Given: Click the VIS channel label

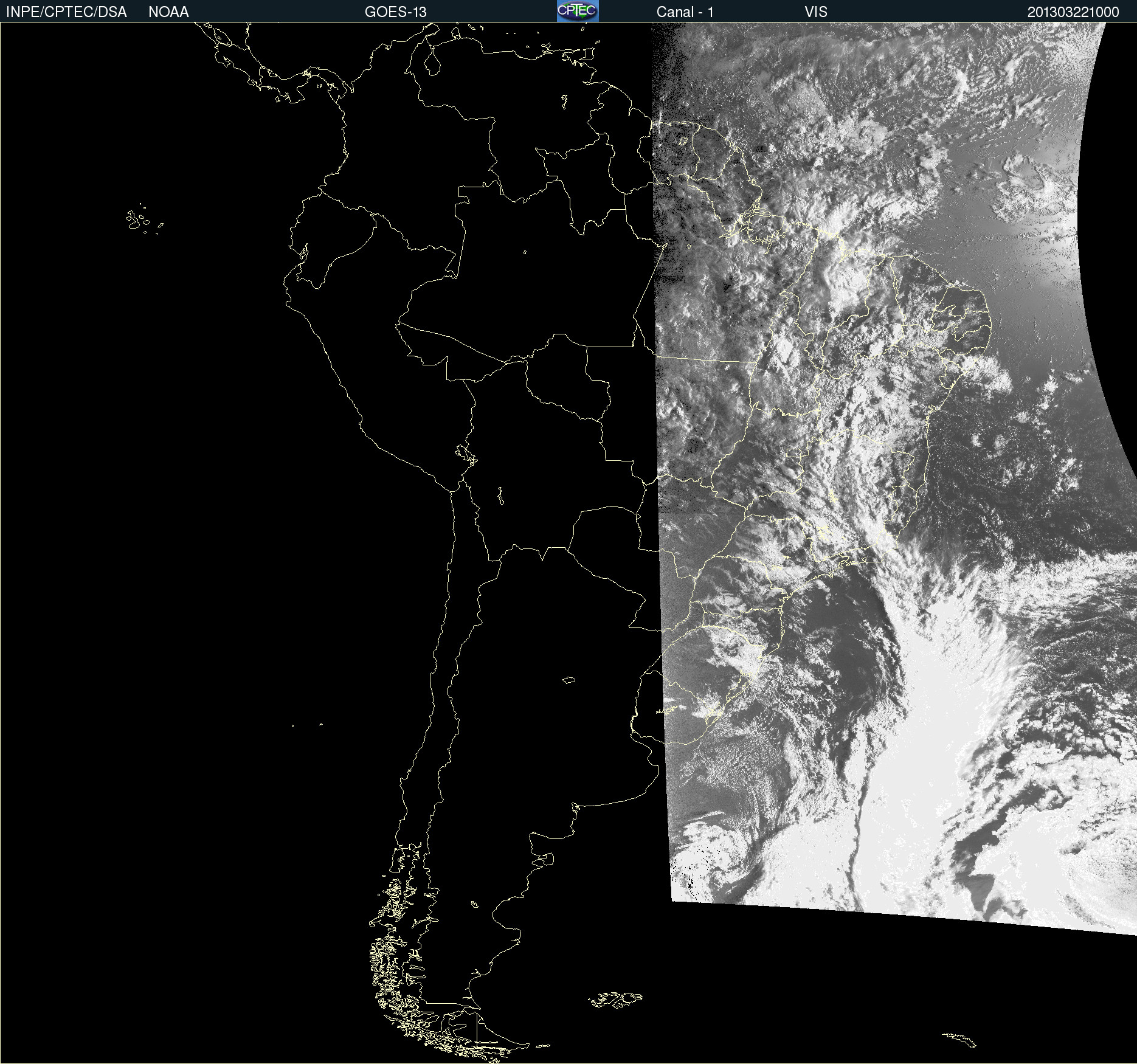Looking at the screenshot, I should (816, 12).
